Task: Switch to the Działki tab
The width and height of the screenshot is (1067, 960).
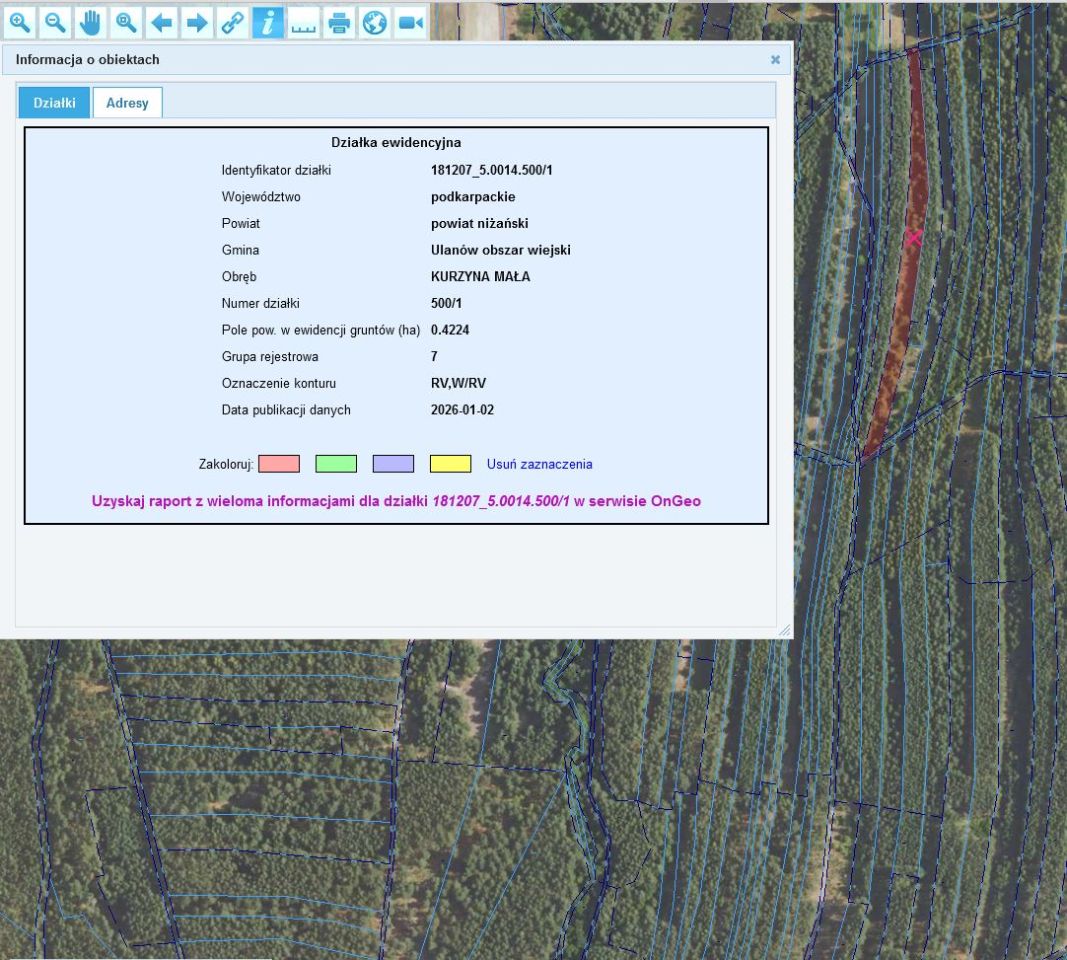Action: click(x=54, y=103)
